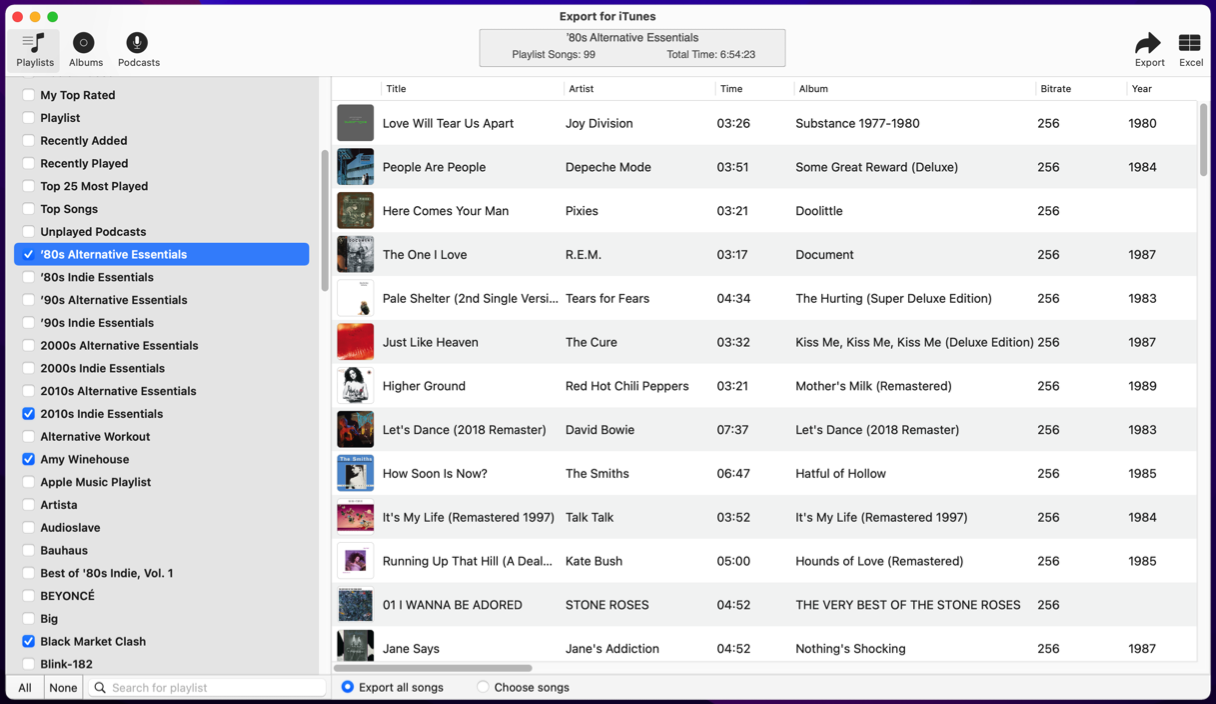Screen dimensions: 1216x704
Task: Check the BEYONCÉ playlist
Action: [28, 596]
